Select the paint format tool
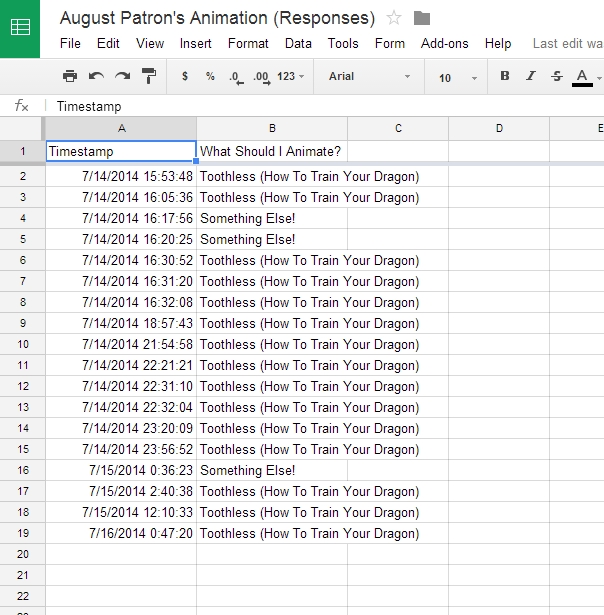Image resolution: width=604 pixels, height=615 pixels. pos(149,76)
